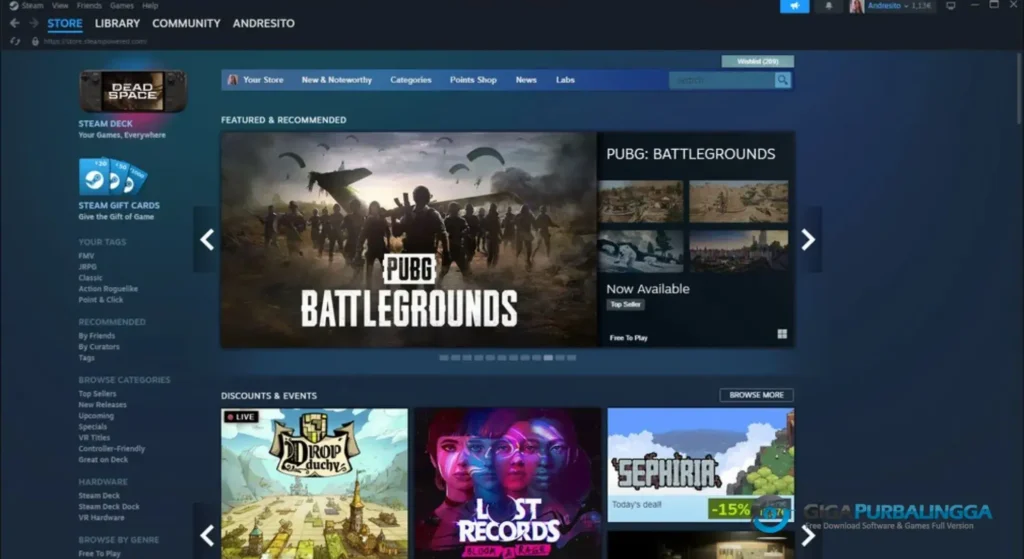Open the PUBG Battlegrounds main banner
The height and width of the screenshot is (559, 1024).
[409, 240]
